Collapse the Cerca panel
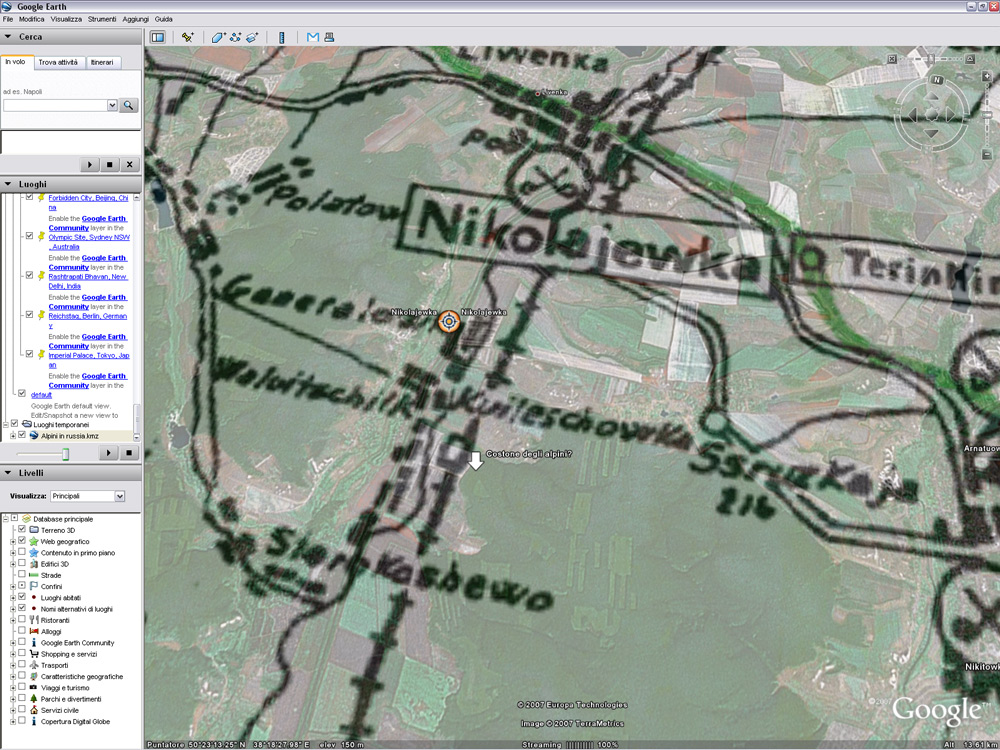This screenshot has height=750, width=1000. tap(8, 37)
